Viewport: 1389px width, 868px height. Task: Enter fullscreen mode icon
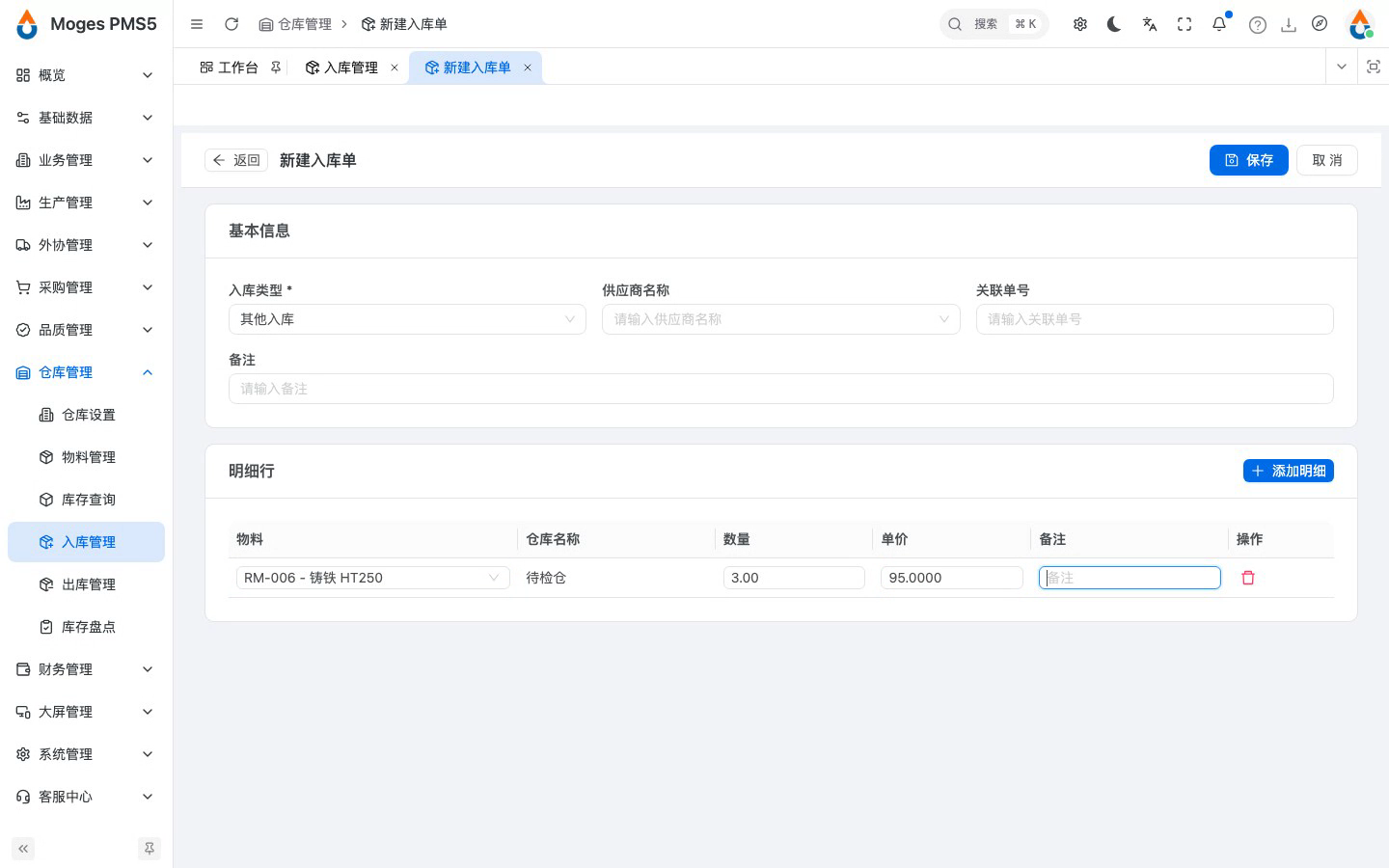[x=1185, y=24]
